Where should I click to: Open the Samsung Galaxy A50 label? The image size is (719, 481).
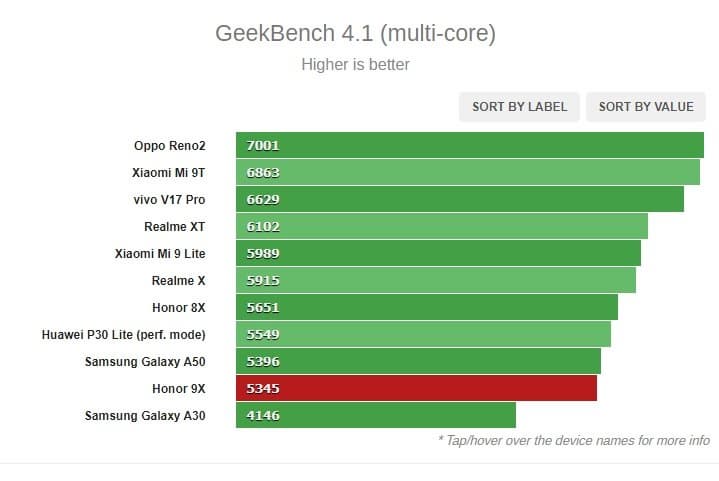(x=145, y=362)
